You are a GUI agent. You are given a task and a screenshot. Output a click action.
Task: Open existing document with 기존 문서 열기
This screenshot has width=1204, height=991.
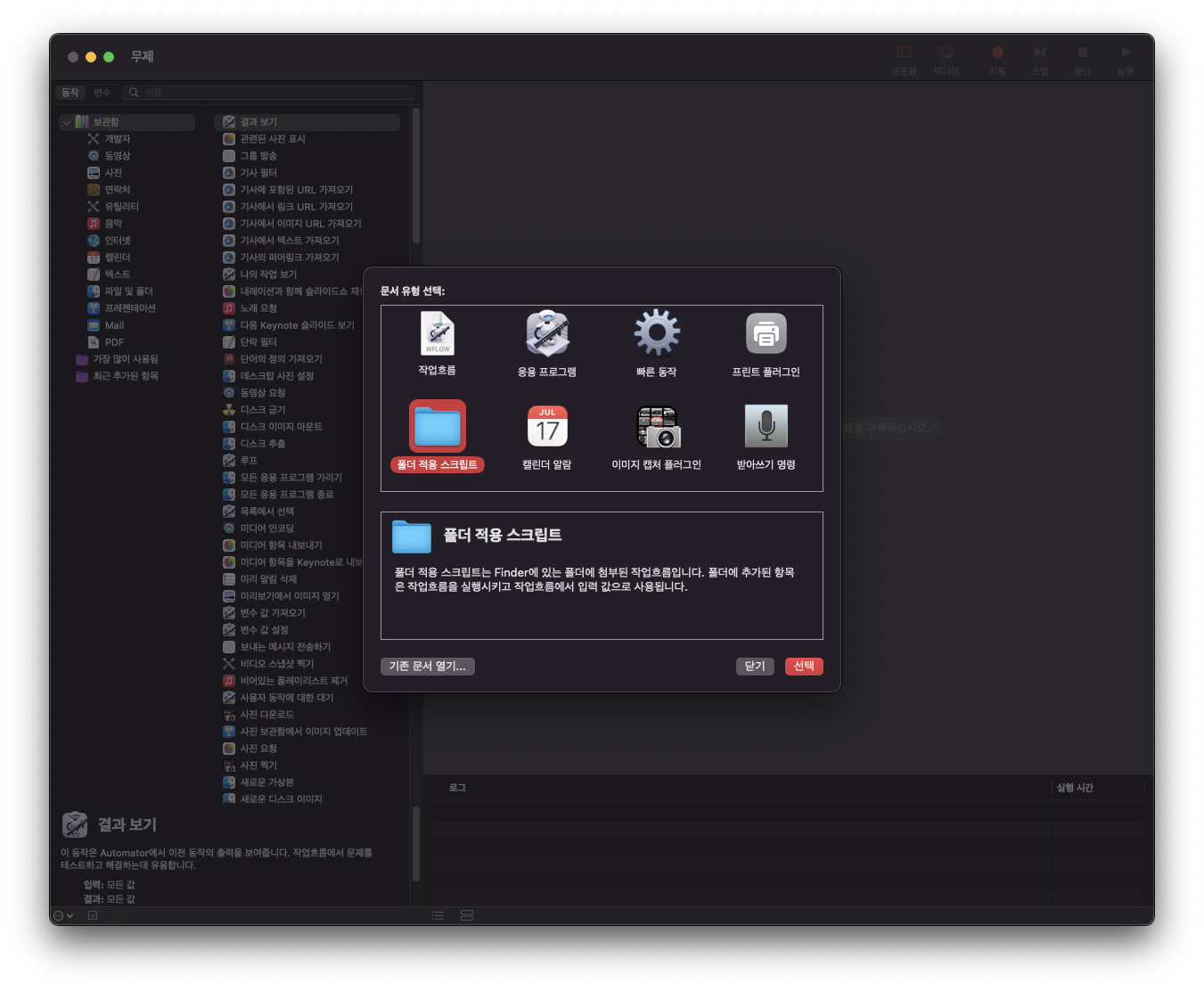tap(428, 667)
